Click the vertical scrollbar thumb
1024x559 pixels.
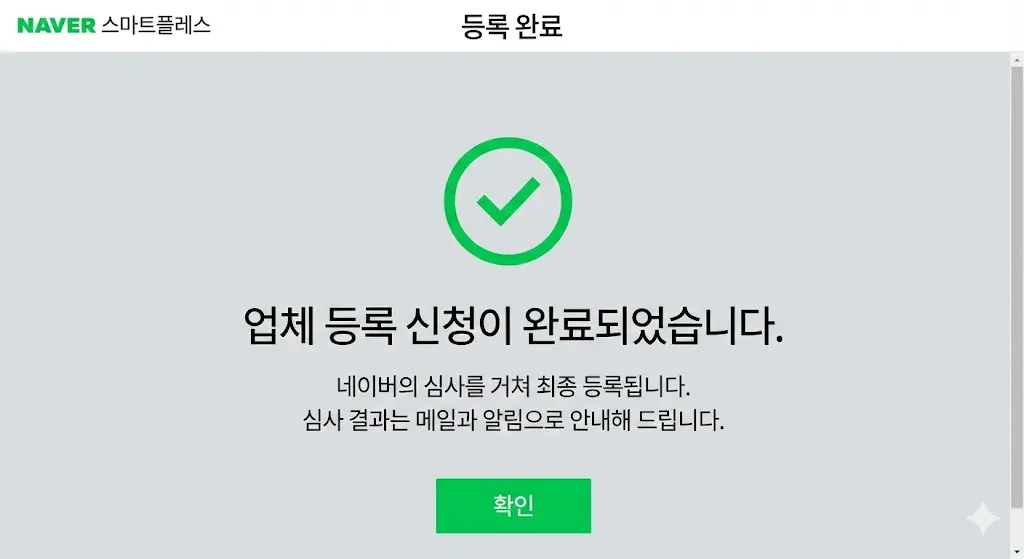(1017, 286)
